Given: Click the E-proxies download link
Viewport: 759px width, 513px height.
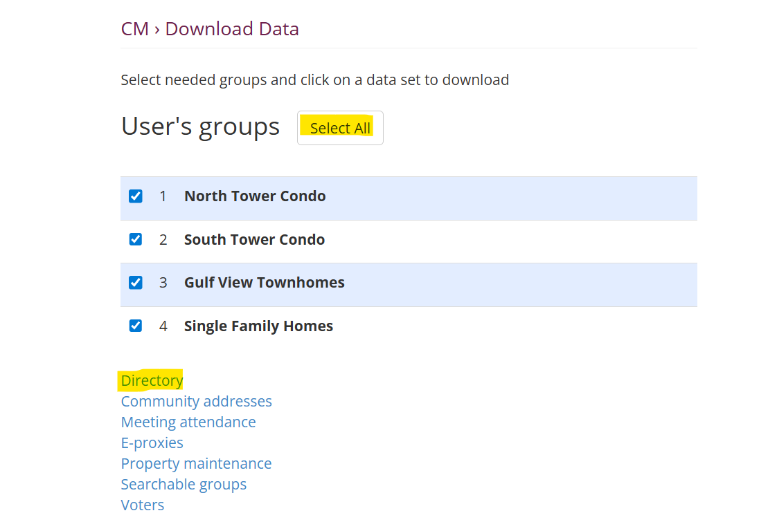Looking at the screenshot, I should tap(152, 443).
